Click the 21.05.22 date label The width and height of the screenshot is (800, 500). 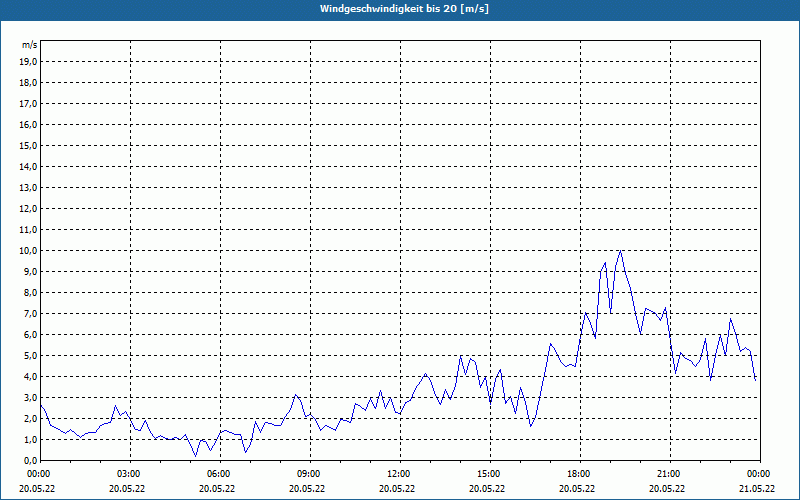pyautogui.click(x=757, y=488)
